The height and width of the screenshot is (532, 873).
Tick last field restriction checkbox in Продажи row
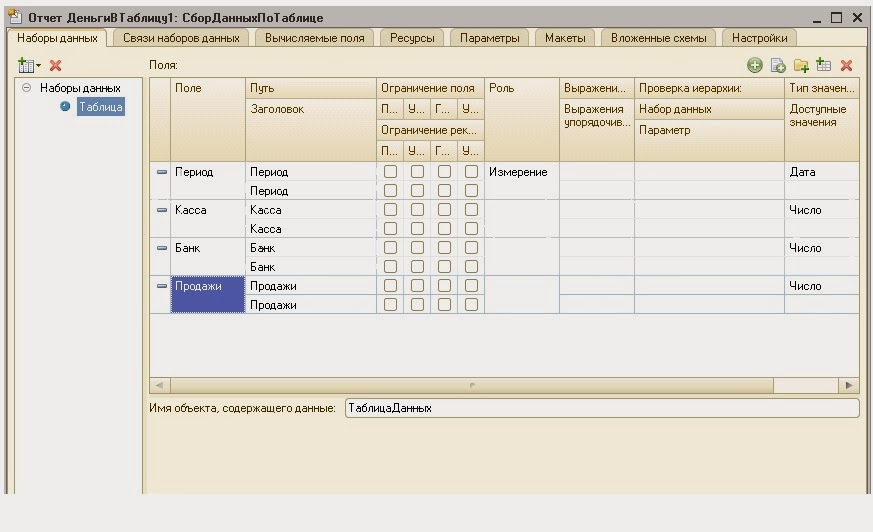(x=471, y=286)
